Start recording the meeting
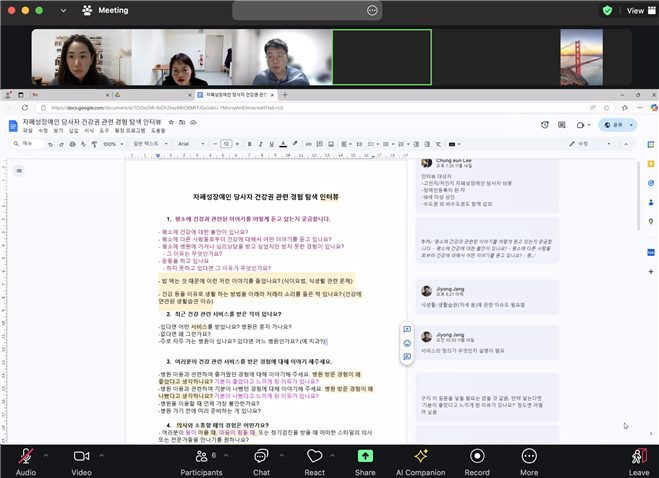The image size is (659, 478). [x=477, y=462]
